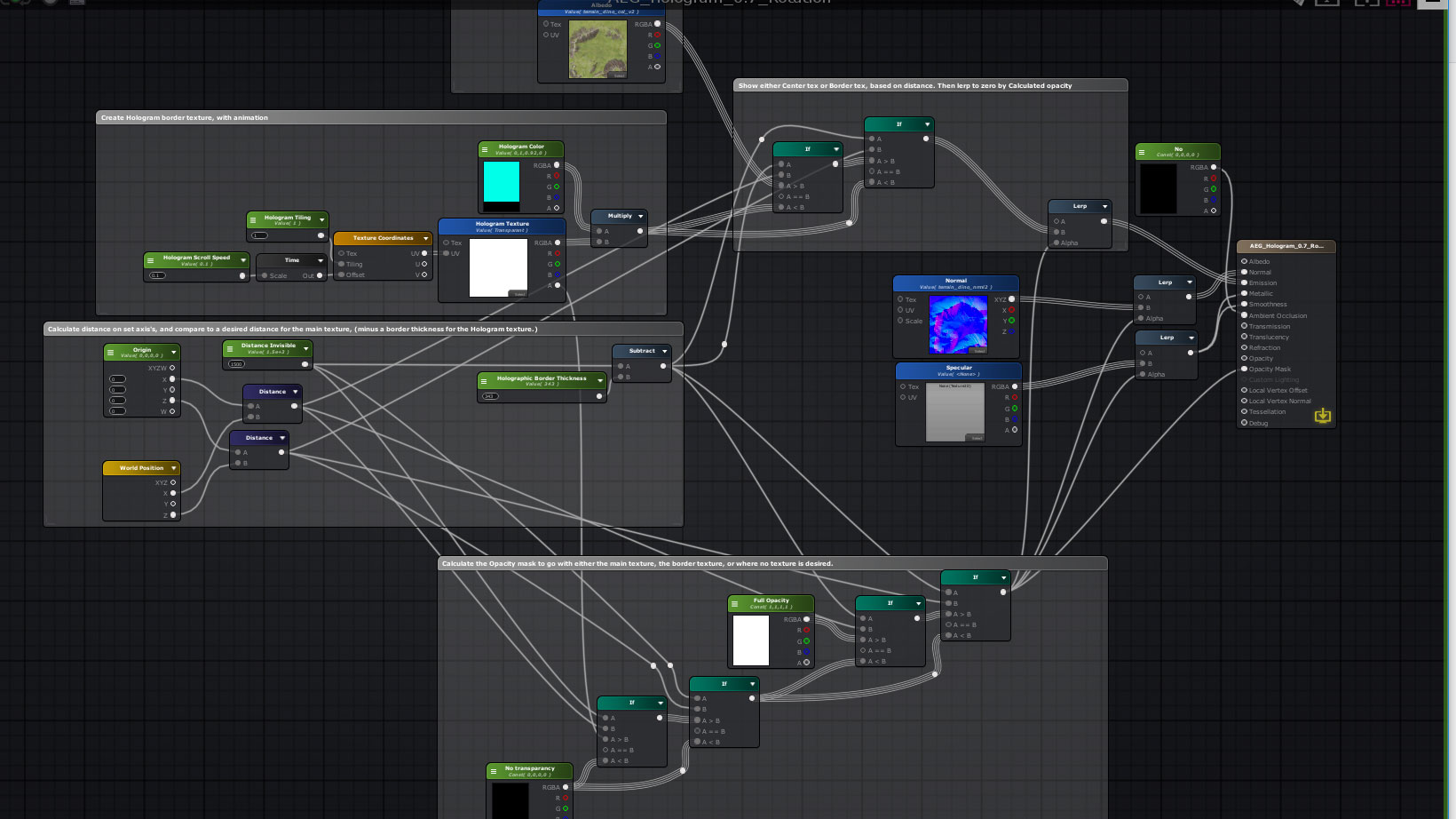Click Normal map texture preview thumbnail
1456x819 pixels.
(958, 324)
